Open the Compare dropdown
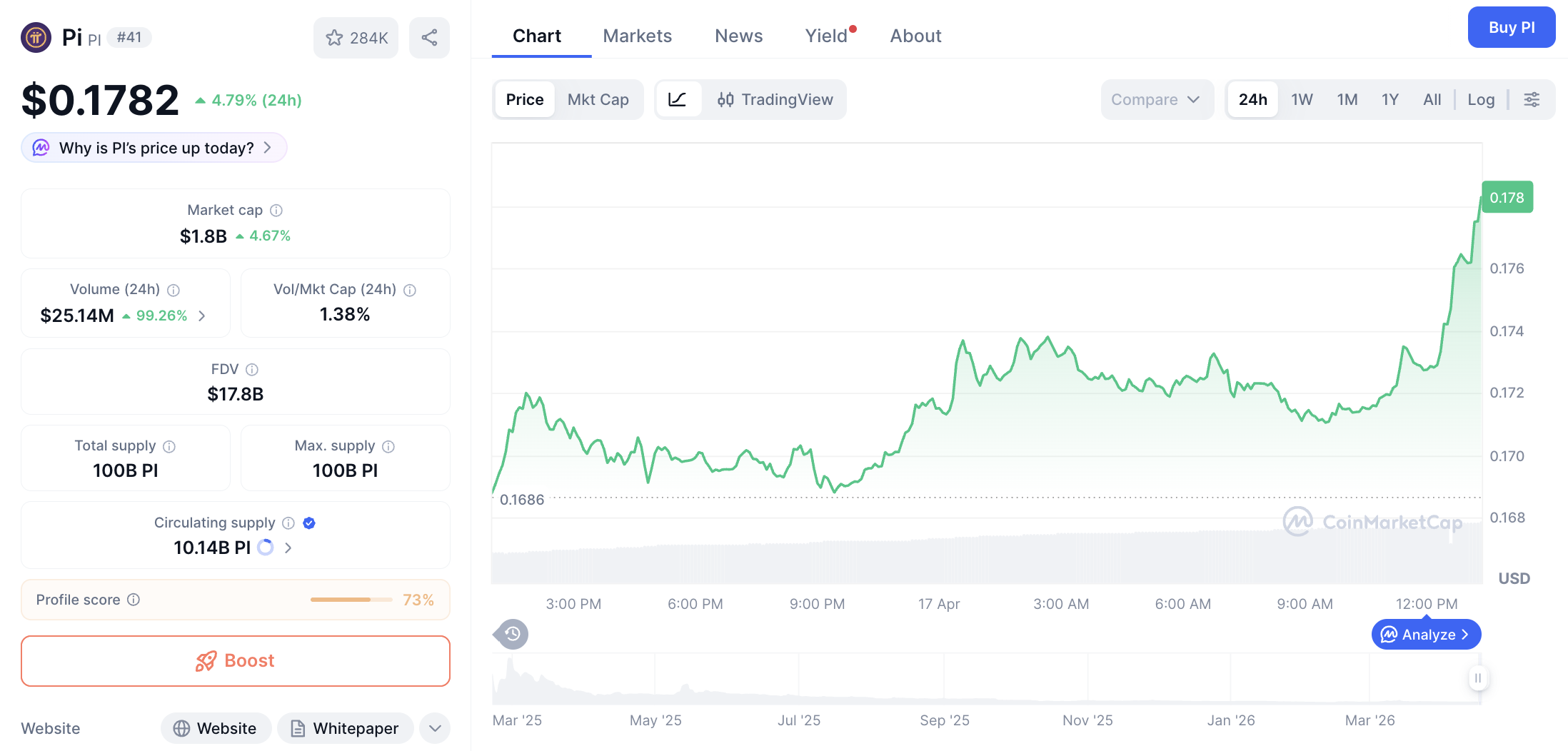This screenshot has width=1568, height=751. point(1156,99)
